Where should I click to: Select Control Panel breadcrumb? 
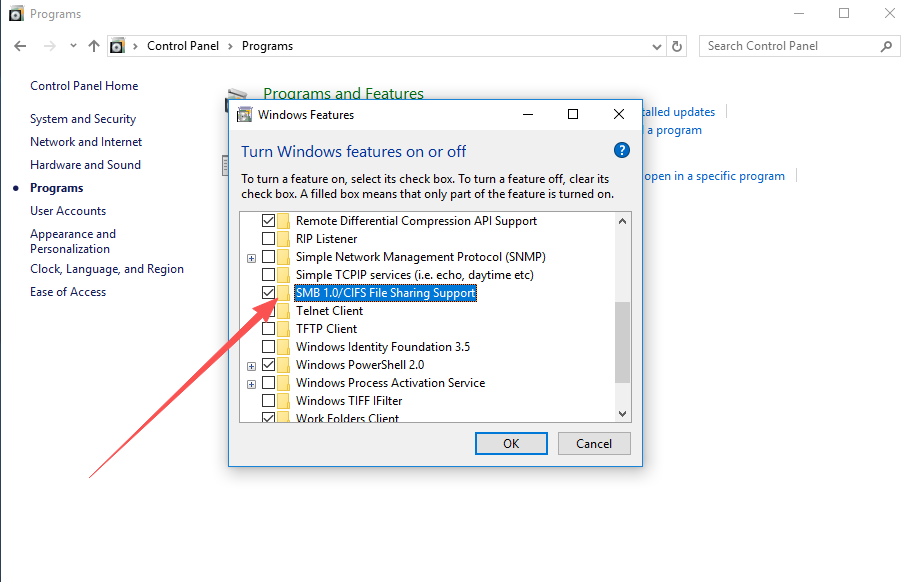point(183,46)
